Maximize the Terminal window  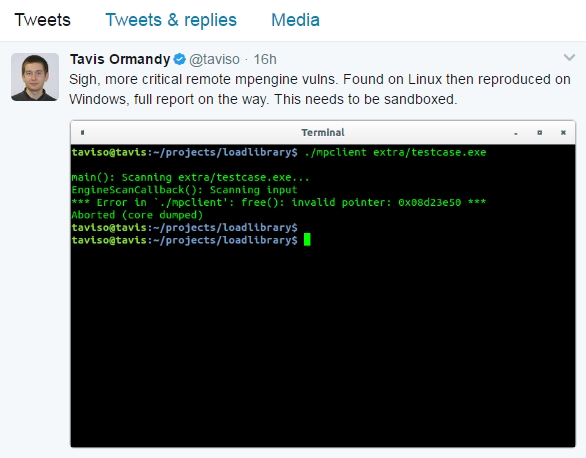[539, 132]
